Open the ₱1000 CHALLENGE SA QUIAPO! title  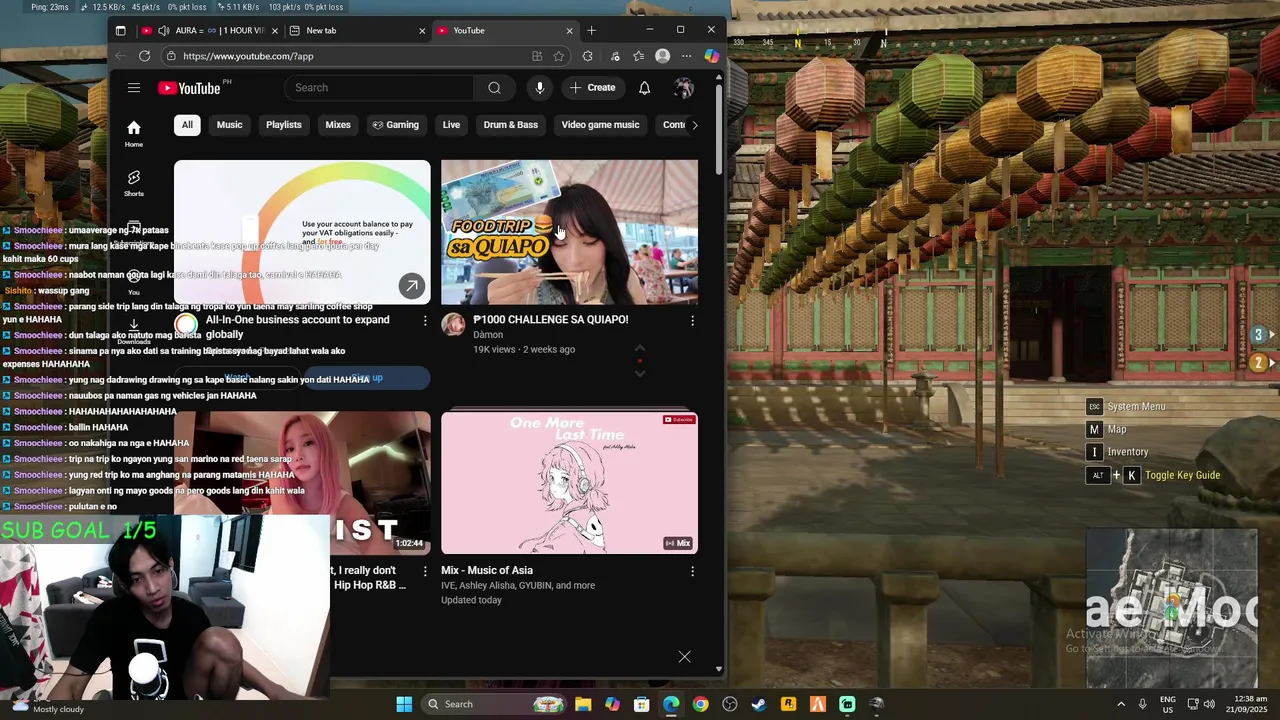(x=551, y=320)
